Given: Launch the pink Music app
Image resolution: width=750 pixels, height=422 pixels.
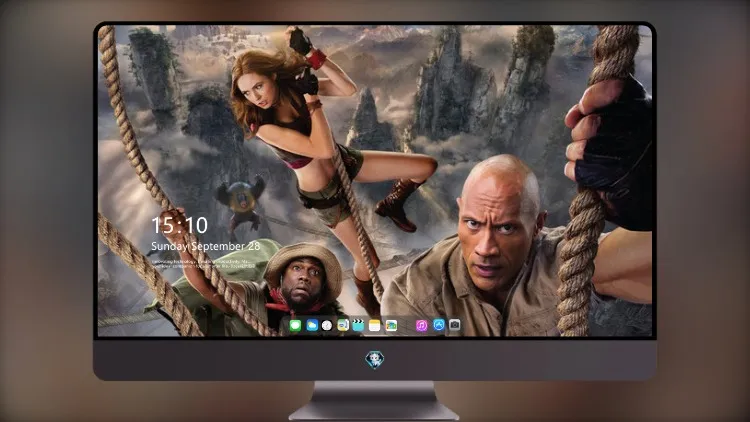Looking at the screenshot, I should point(421,325).
